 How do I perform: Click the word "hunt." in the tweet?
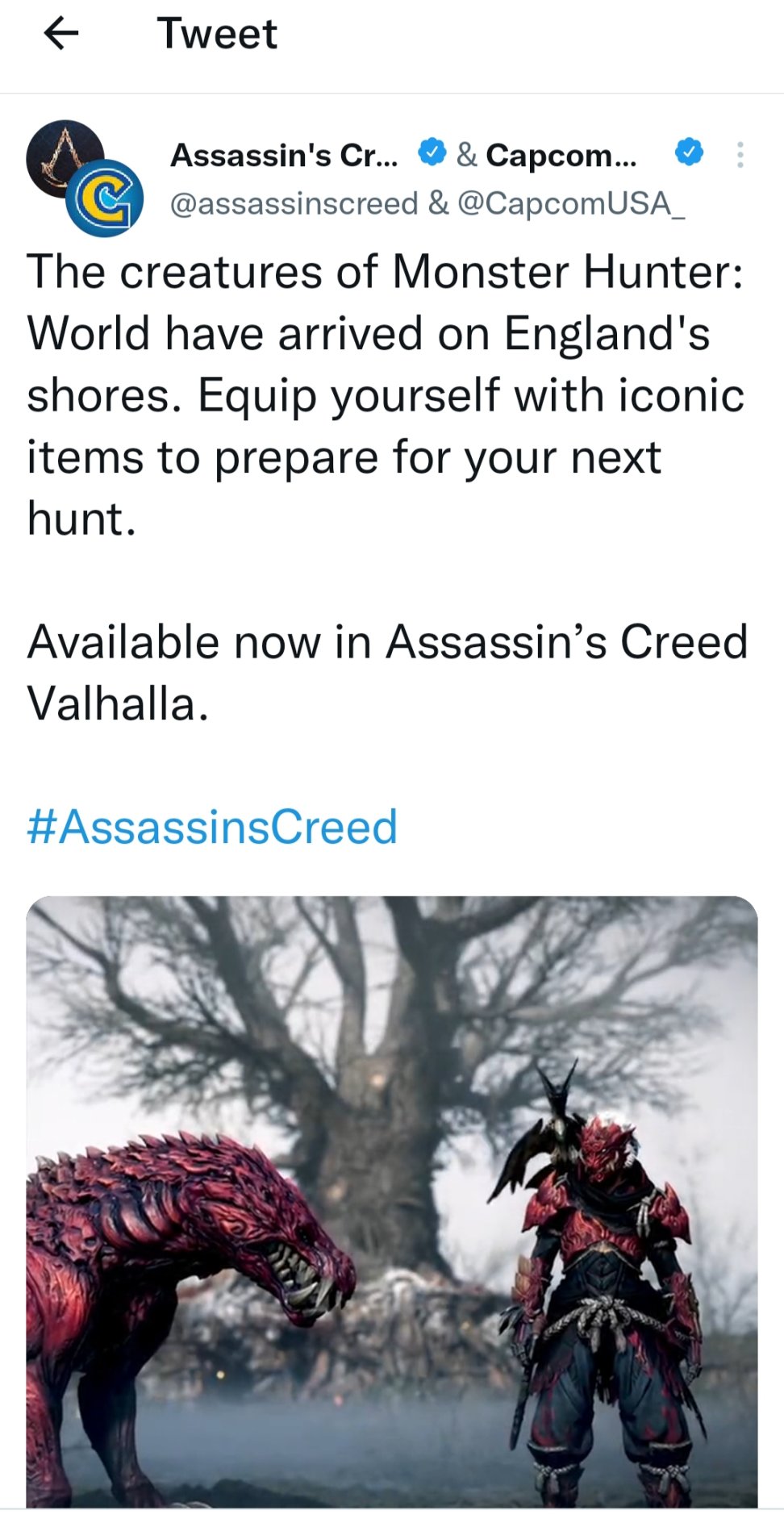(81, 518)
